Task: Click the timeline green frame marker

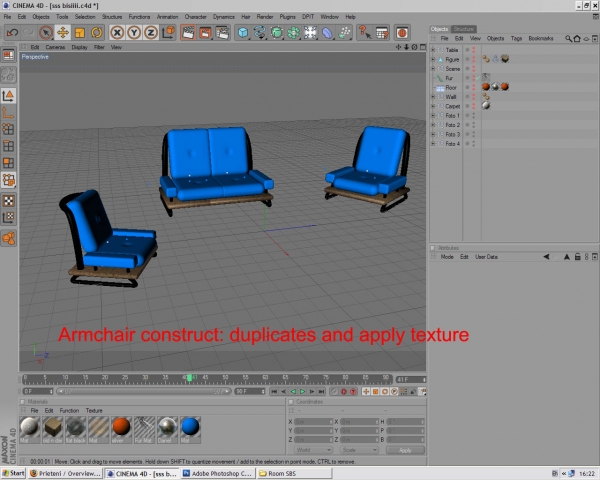Action: coord(189,378)
